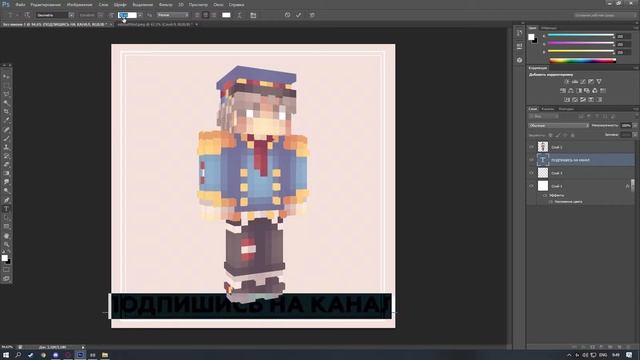Select the Rectangle shape tool
This screenshot has width=640, height=360.
point(6,227)
